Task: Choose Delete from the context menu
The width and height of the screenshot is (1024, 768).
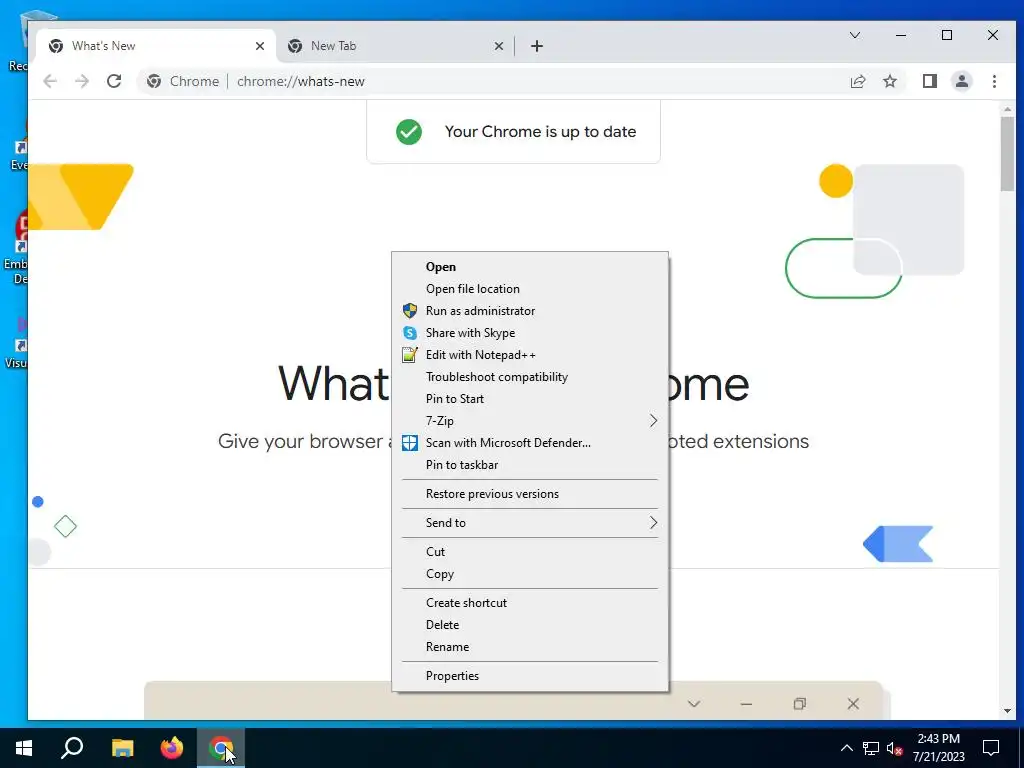Action: (x=530, y=625)
